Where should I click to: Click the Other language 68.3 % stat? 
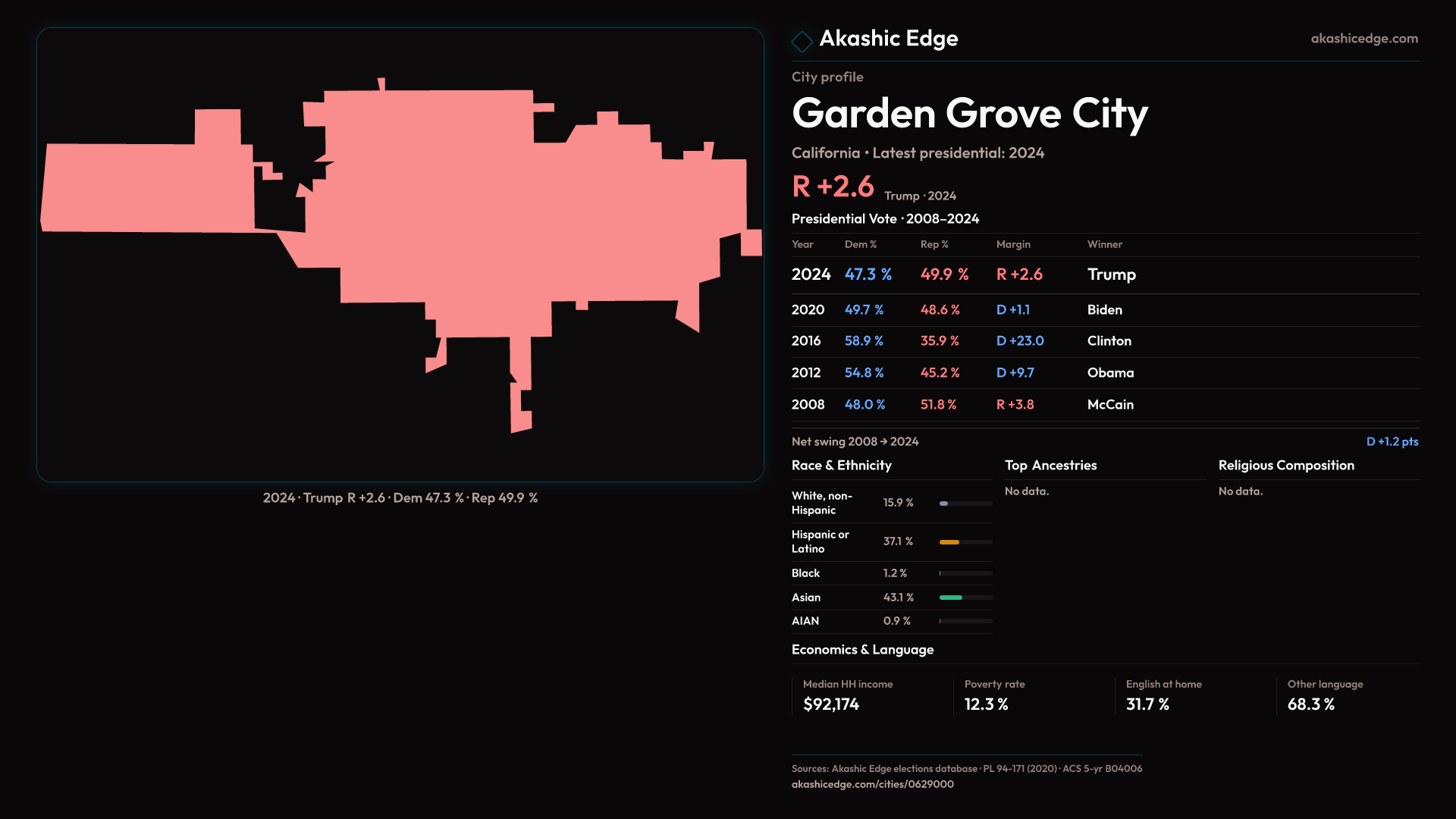point(1310,704)
